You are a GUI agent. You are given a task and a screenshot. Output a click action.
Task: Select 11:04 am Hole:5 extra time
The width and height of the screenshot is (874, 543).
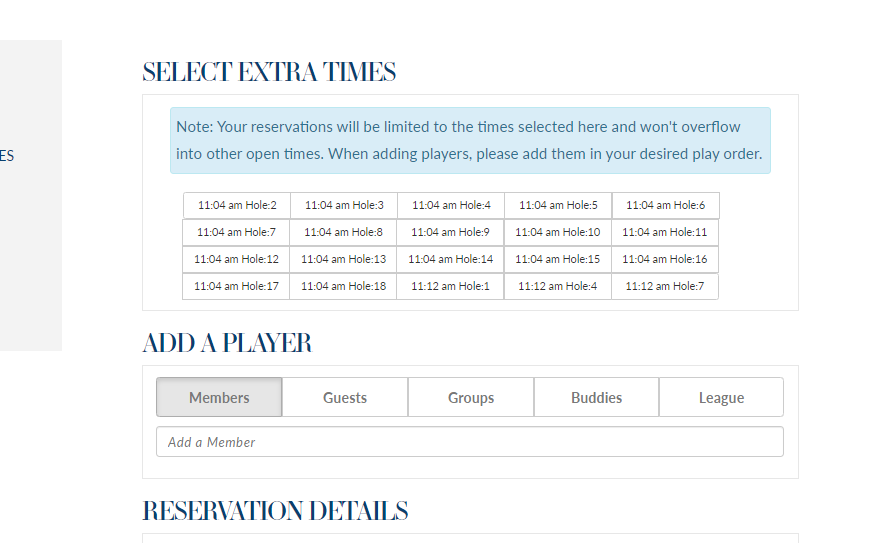[558, 205]
